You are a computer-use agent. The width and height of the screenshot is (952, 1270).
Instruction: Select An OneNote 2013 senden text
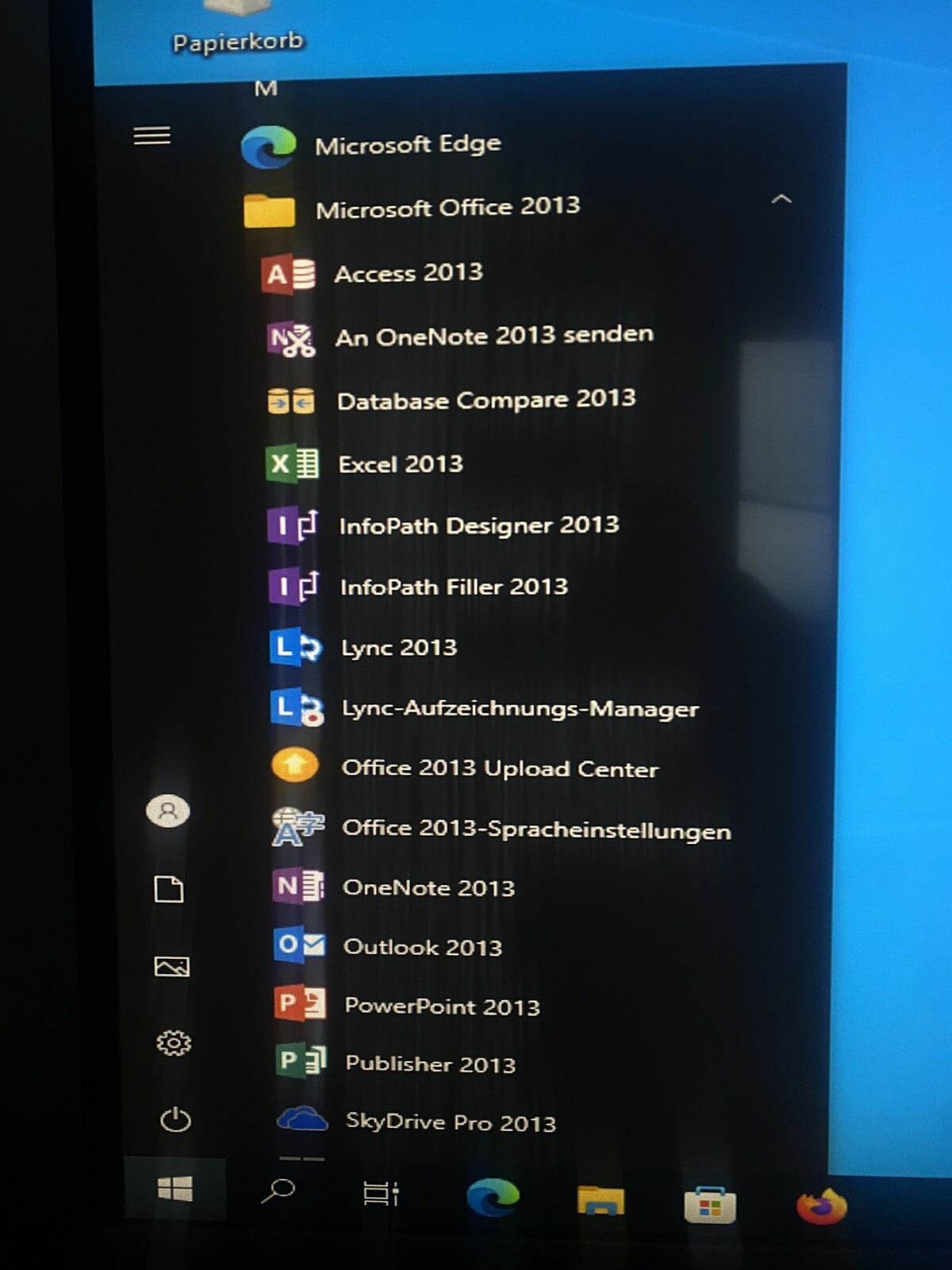pyautogui.click(x=494, y=337)
